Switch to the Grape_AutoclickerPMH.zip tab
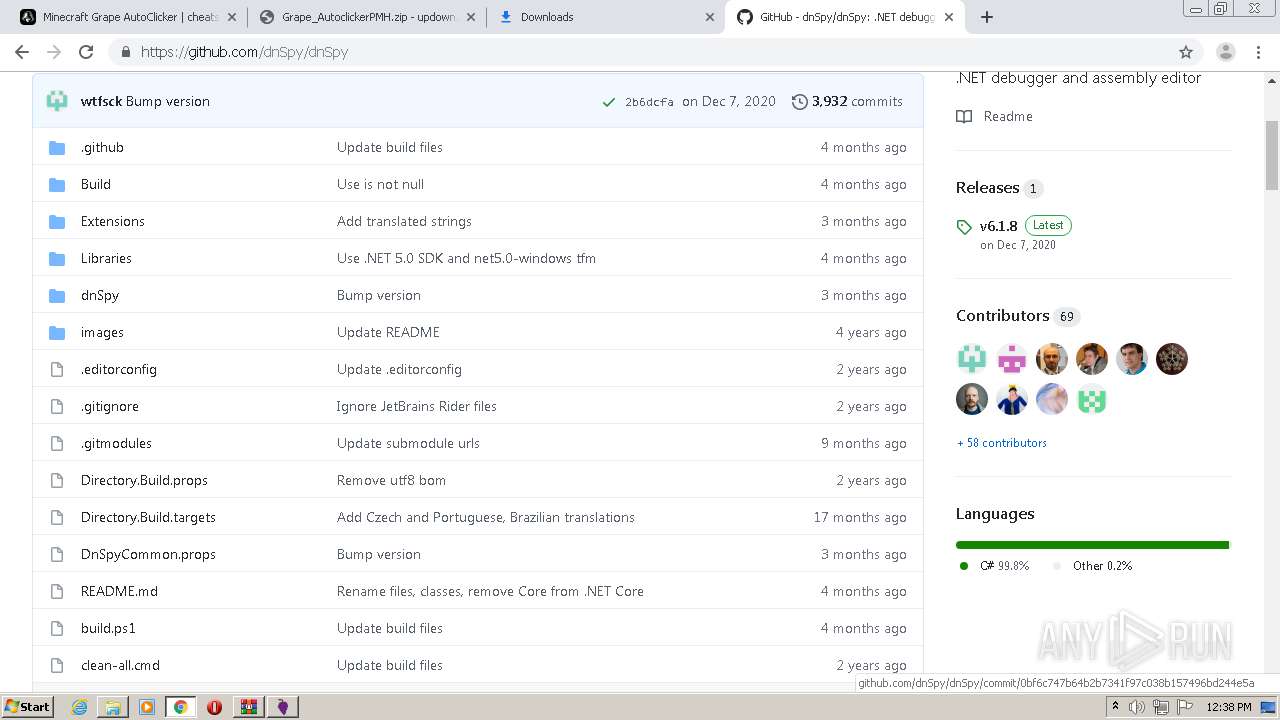Viewport: 1280px width, 720px height. click(368, 17)
